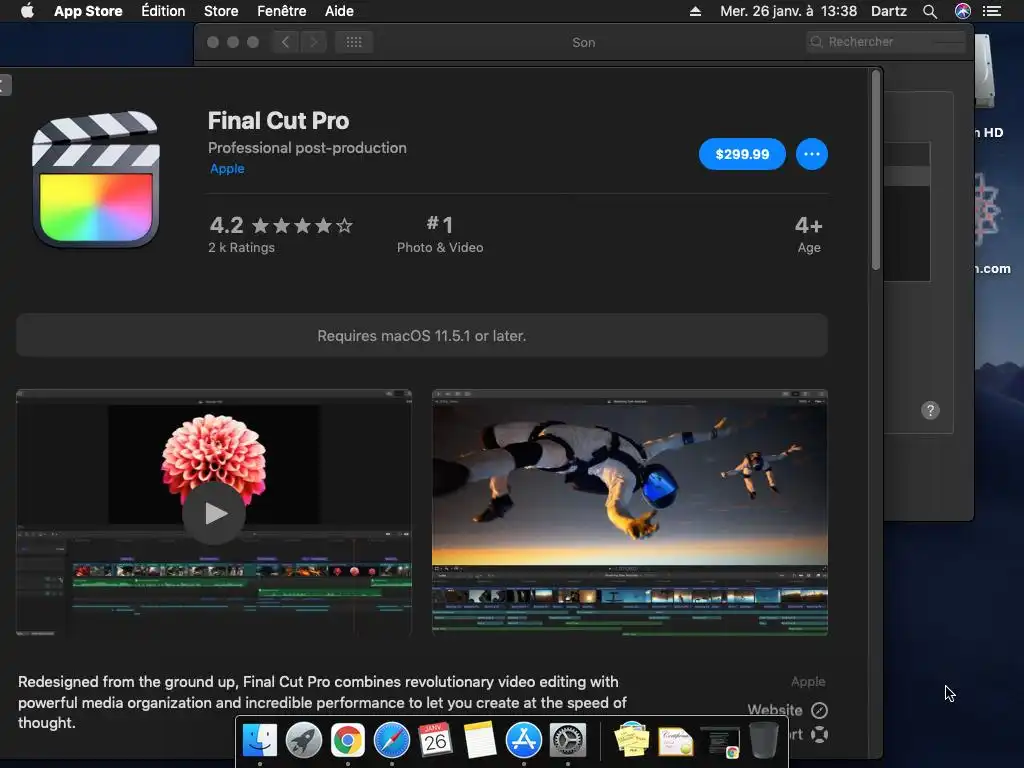
Task: Open the developer Website link
Action: click(x=787, y=710)
